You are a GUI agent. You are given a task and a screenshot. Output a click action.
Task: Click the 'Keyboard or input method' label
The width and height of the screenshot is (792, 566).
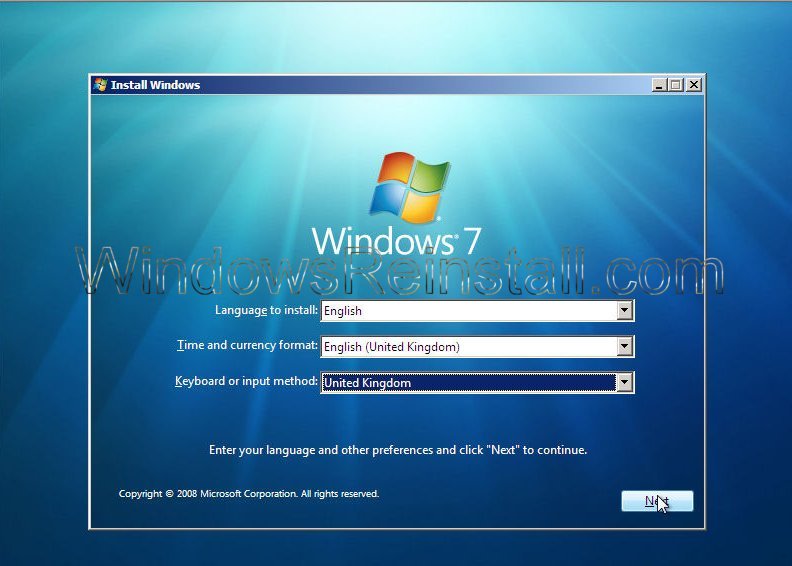246,382
